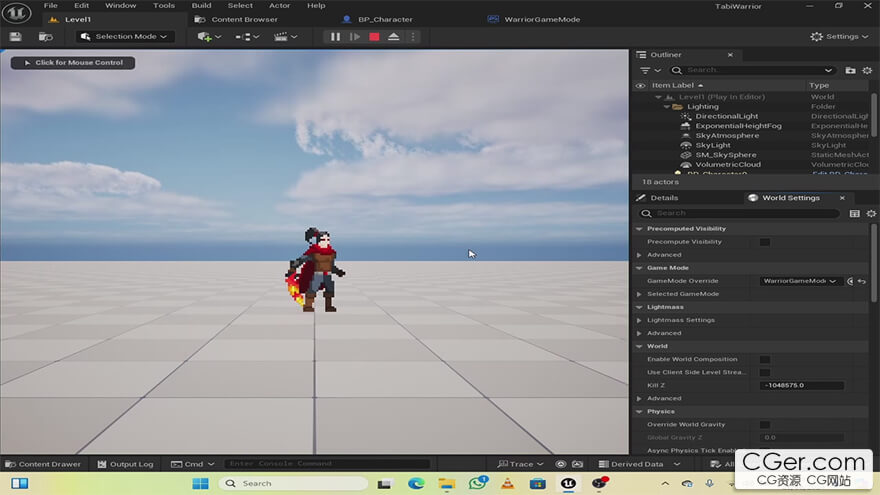Reset GameMode Override to default arrow

coord(861,281)
